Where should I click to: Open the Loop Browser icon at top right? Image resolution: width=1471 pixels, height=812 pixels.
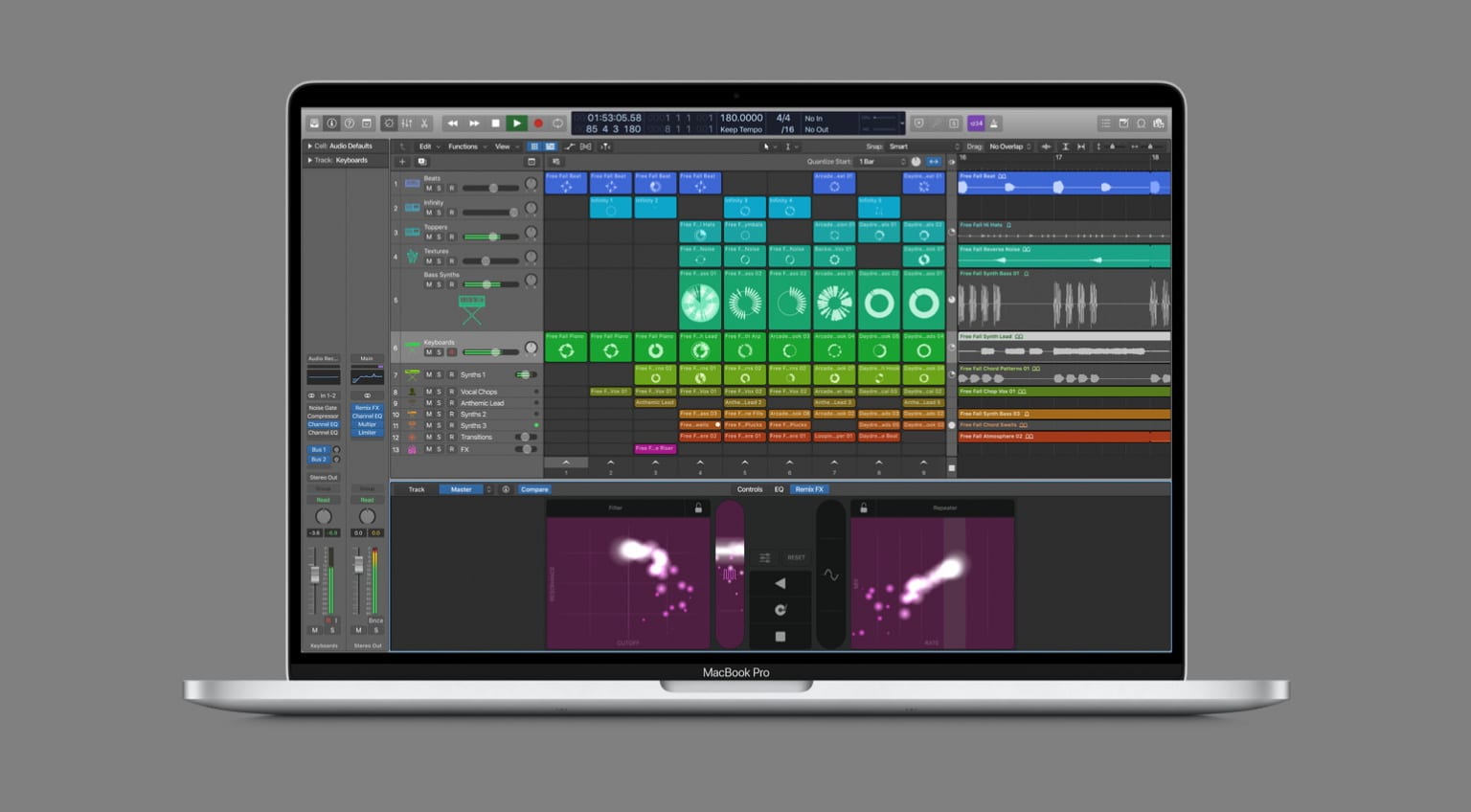1141,124
